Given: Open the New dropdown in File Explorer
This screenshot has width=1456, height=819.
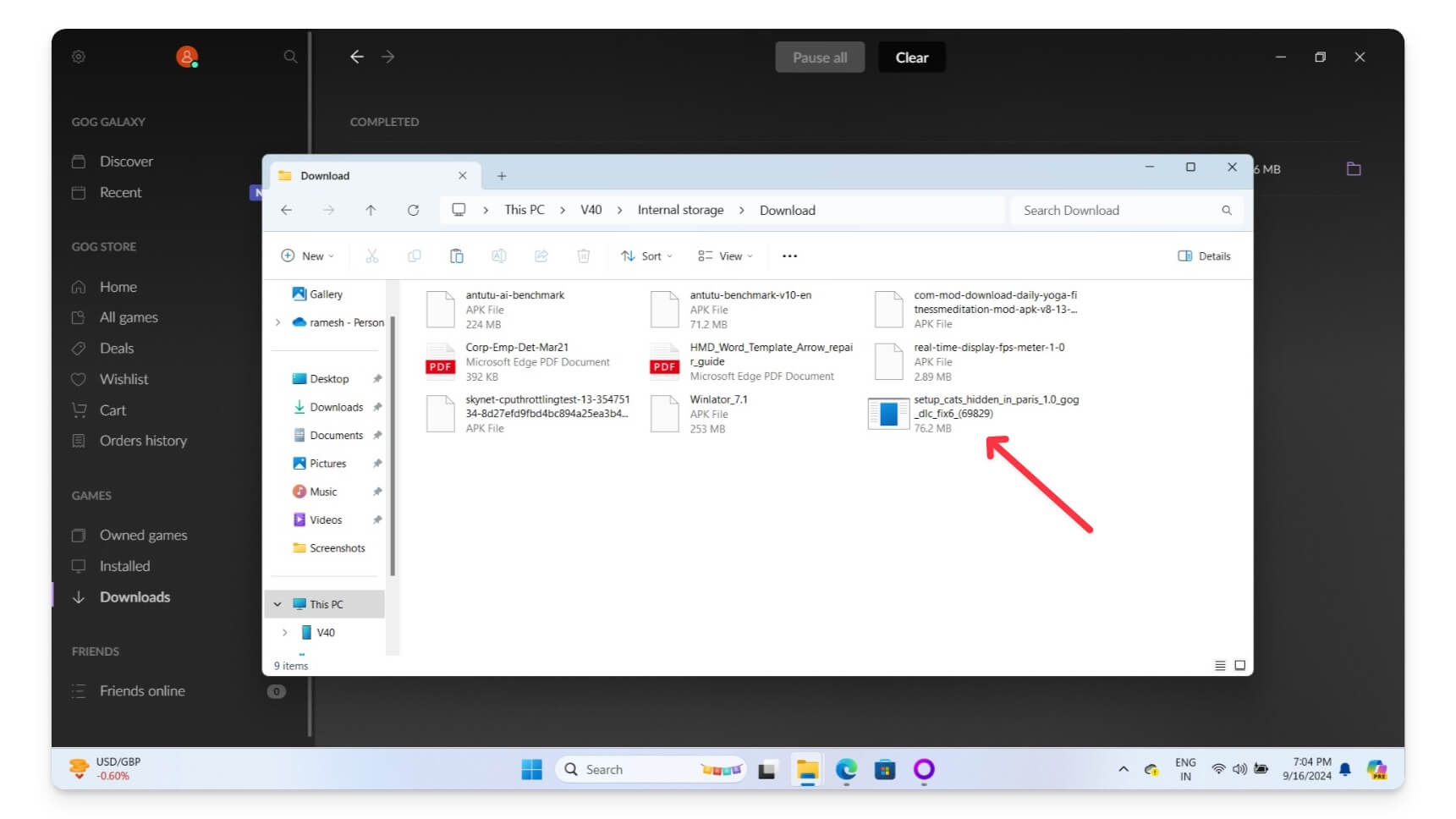Looking at the screenshot, I should [307, 256].
